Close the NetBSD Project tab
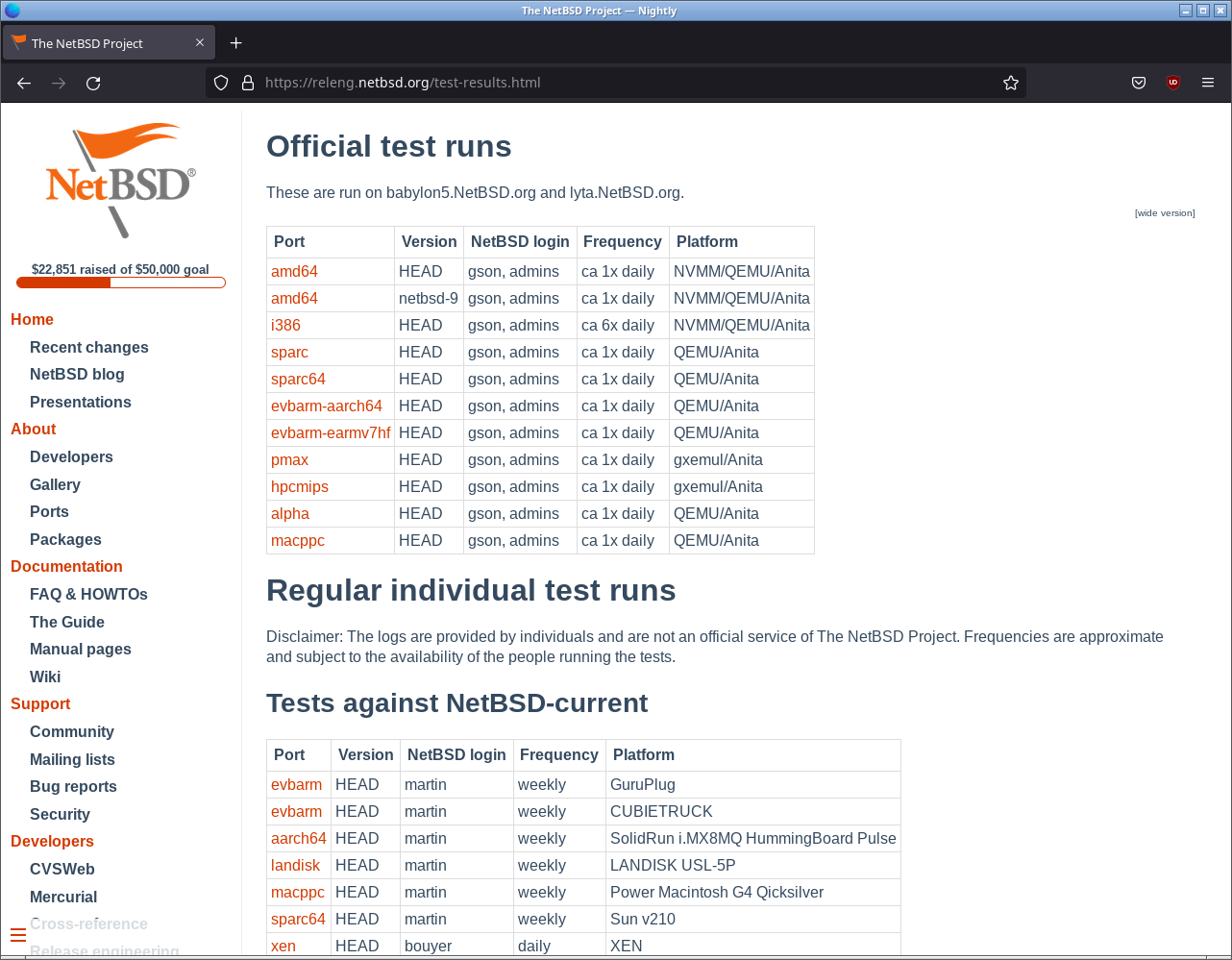 (200, 43)
